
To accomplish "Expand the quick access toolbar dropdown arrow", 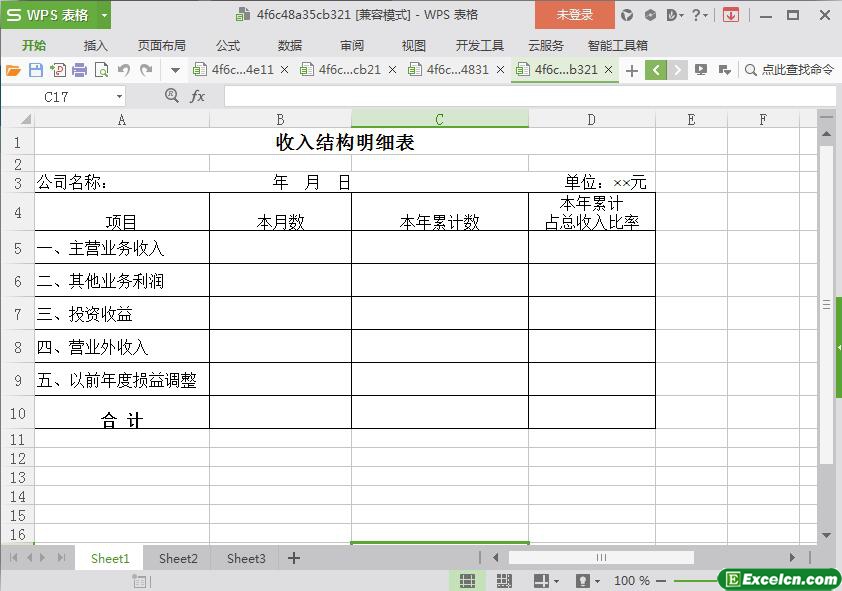I will (175, 70).
